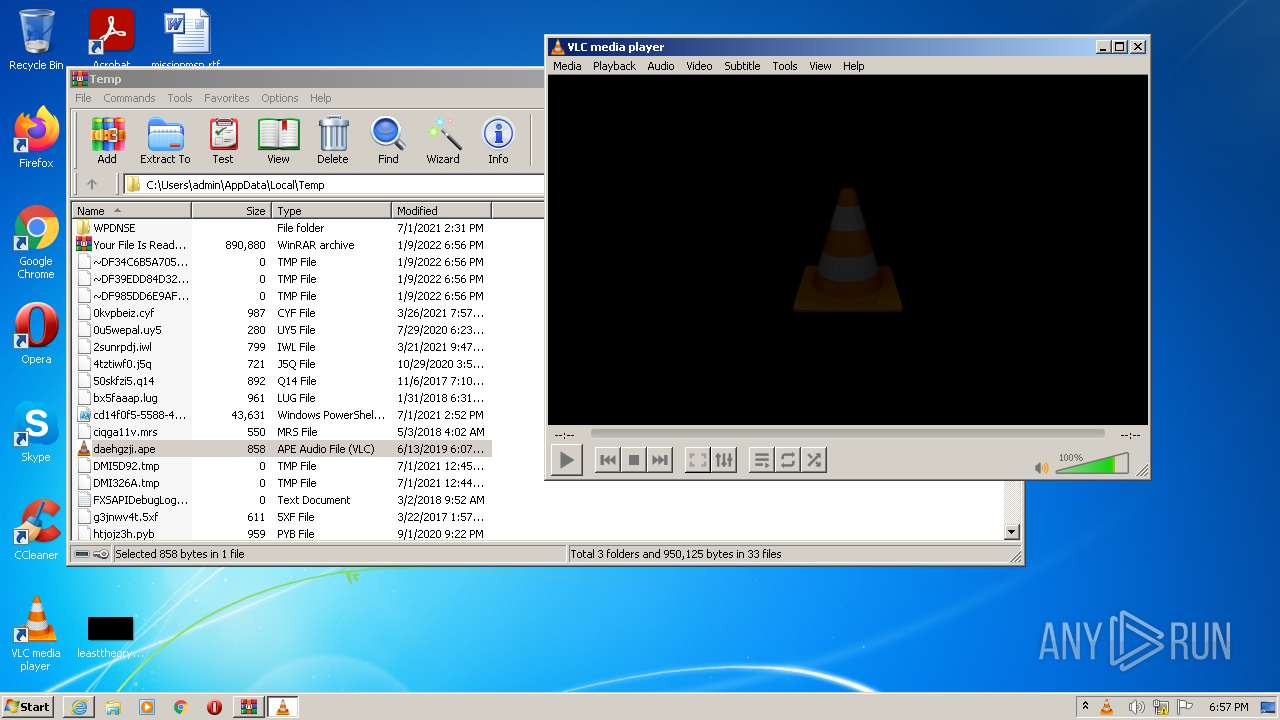
Task: Toggle loop mode in VLC
Action: 788,460
